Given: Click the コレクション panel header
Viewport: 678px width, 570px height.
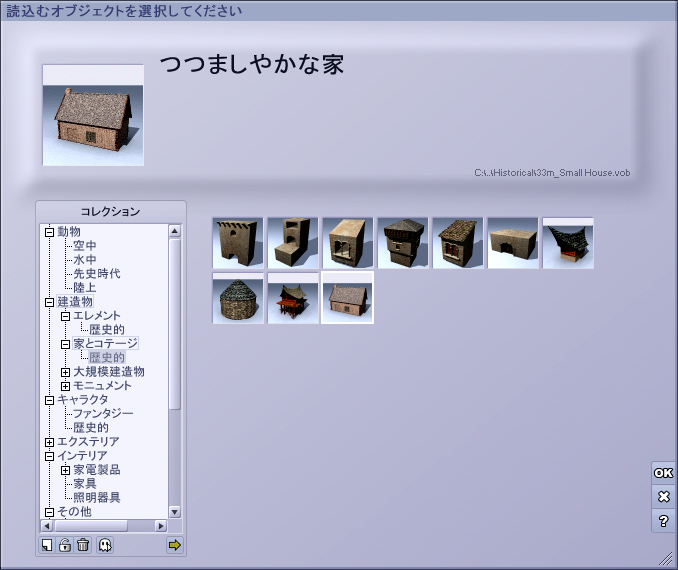Looking at the screenshot, I should coord(111,211).
